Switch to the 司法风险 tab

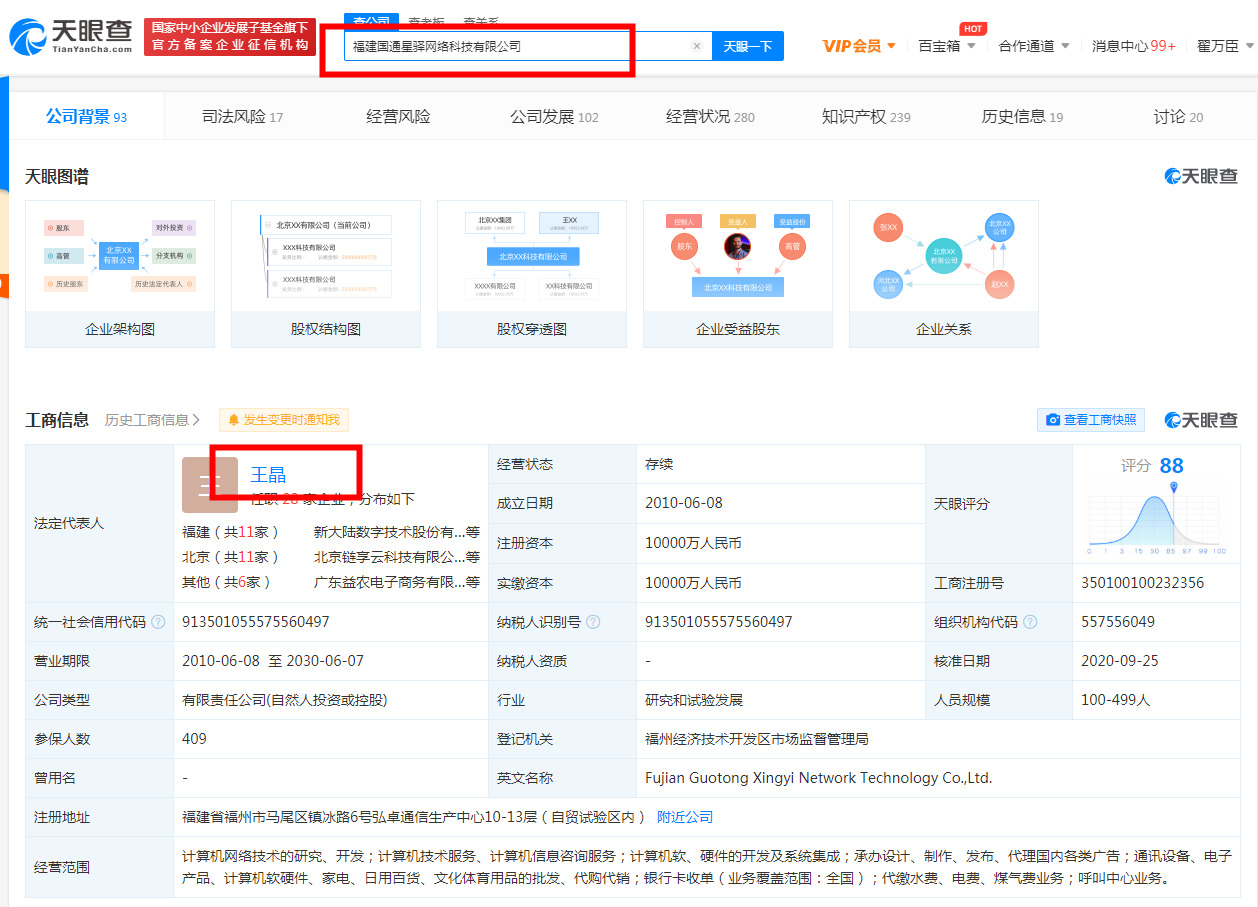tap(242, 117)
